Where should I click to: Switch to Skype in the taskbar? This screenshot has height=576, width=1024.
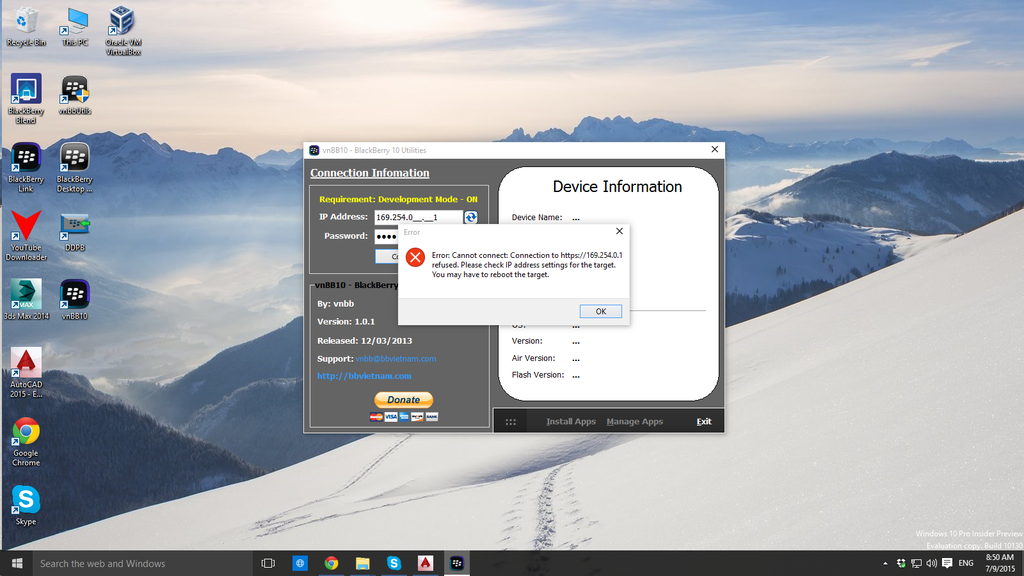pos(394,563)
